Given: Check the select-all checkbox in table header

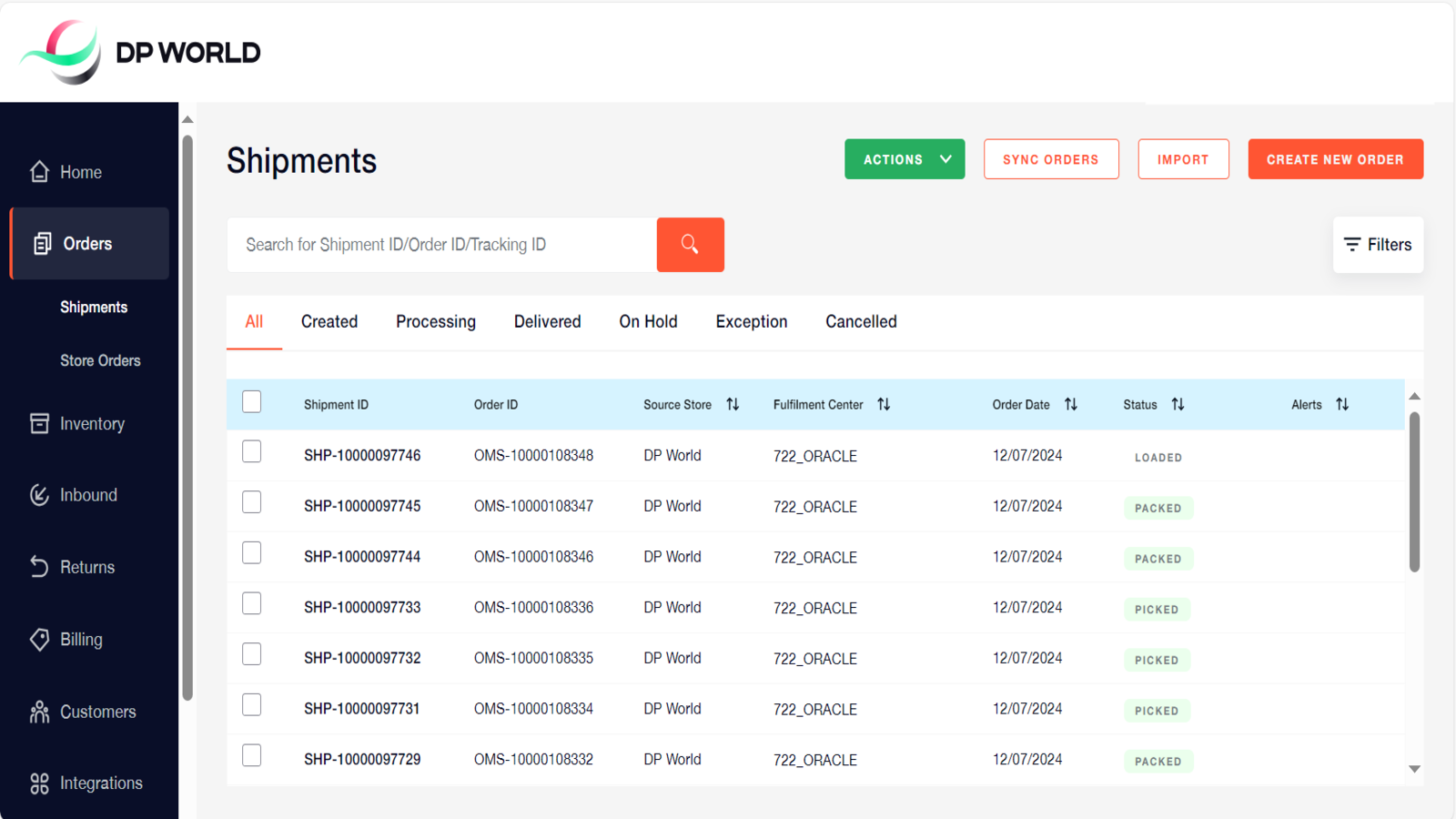Looking at the screenshot, I should point(251,400).
